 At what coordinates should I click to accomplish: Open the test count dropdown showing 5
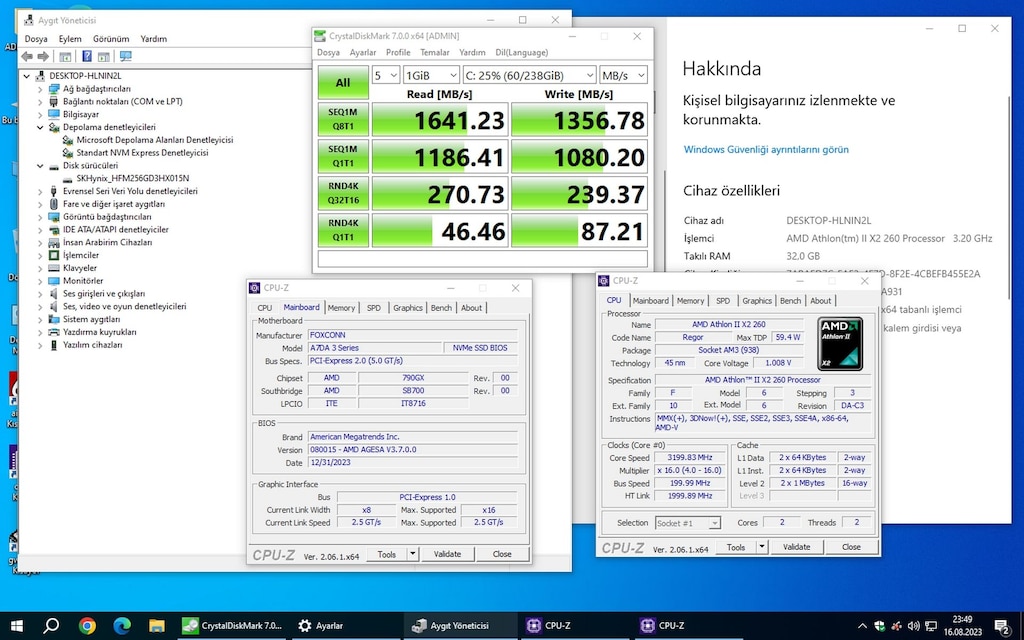385,75
